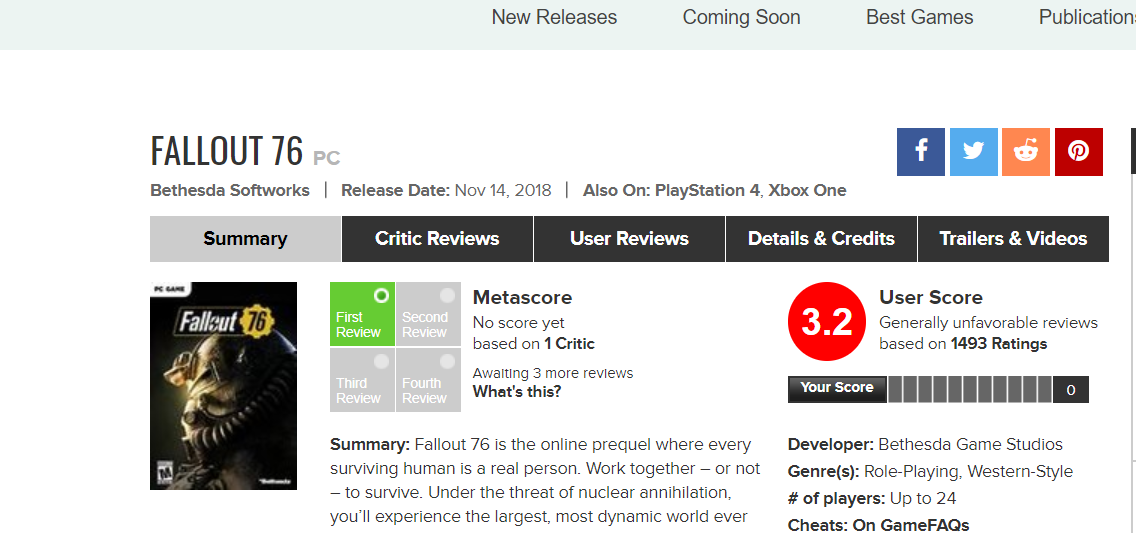Open the Critic Reviews tab

click(x=437, y=239)
